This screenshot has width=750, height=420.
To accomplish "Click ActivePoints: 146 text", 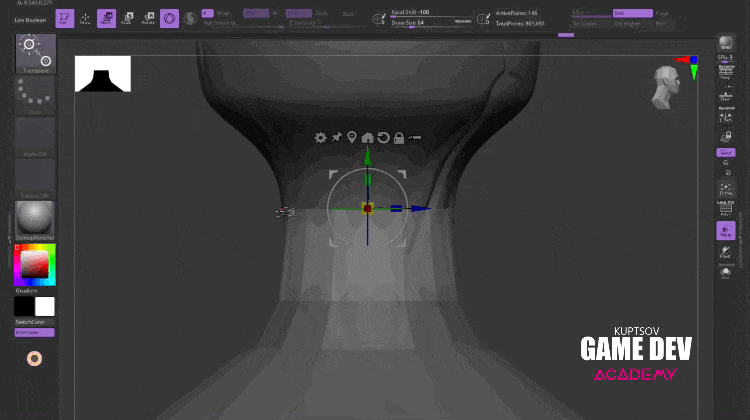I will [x=516, y=13].
